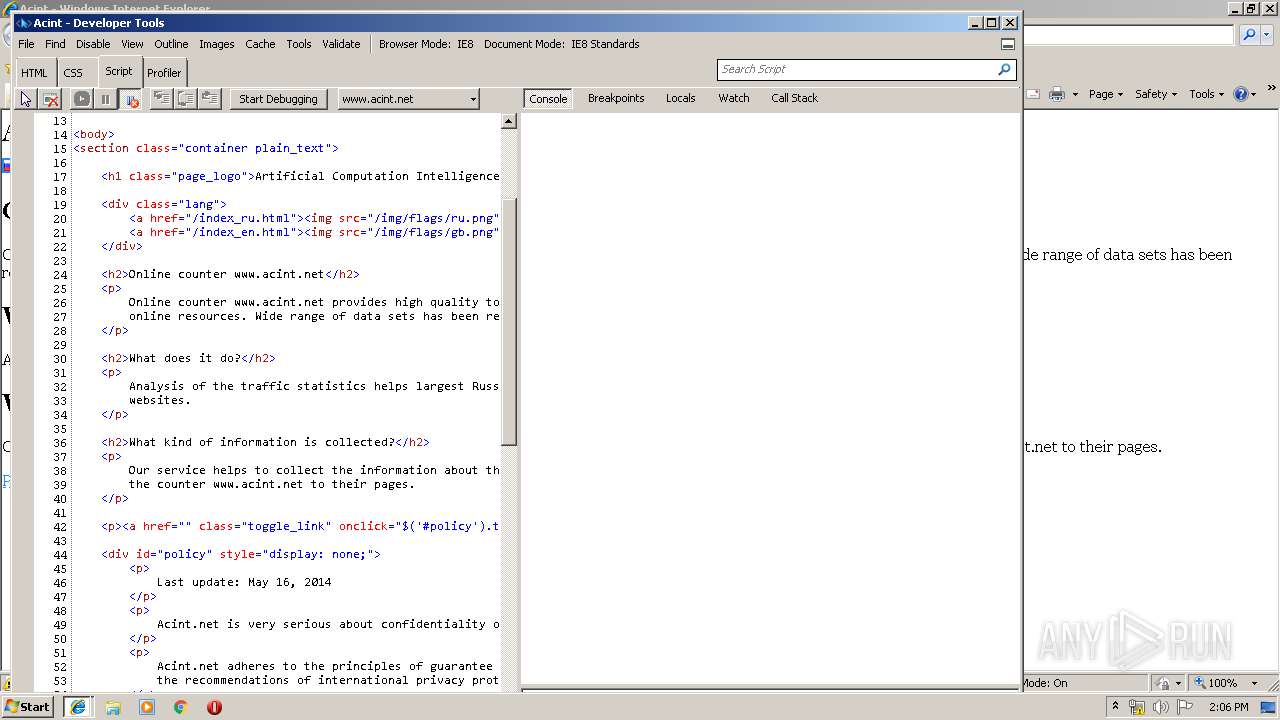Viewport: 1280px width, 720px height.
Task: Open Windows Explorer from the taskbar
Action: coord(113,707)
